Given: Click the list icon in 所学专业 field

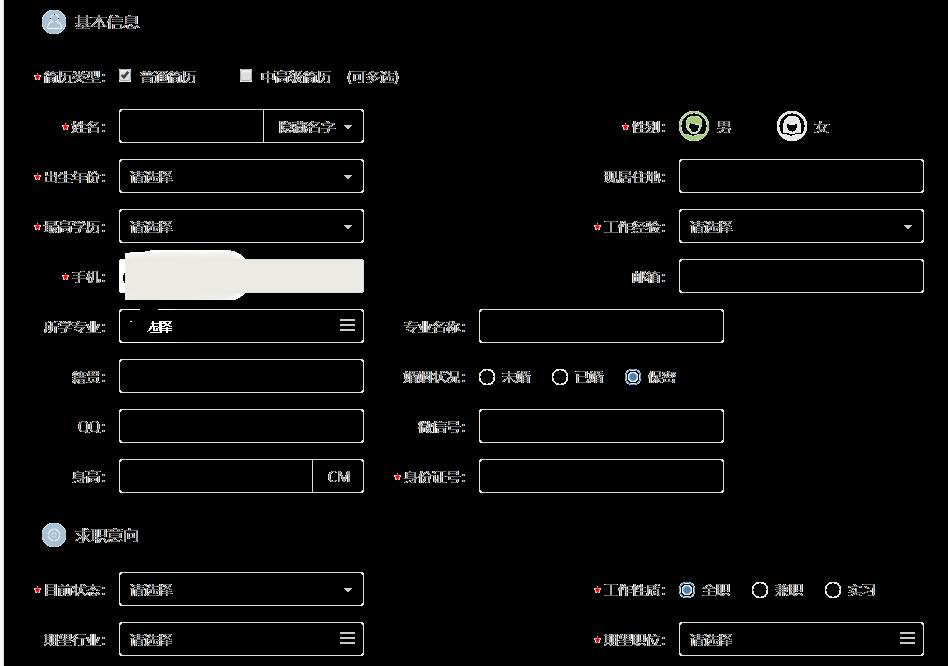Looking at the screenshot, I should pos(347,326).
